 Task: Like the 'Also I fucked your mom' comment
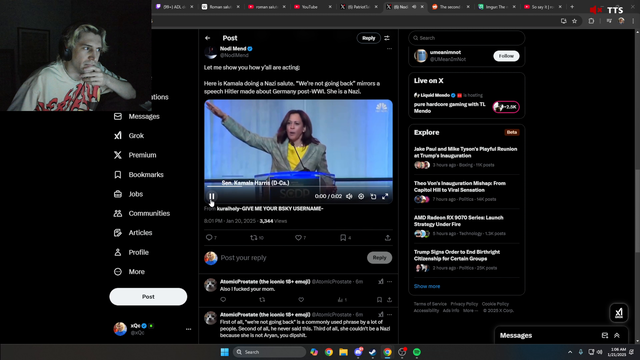coord(301,300)
